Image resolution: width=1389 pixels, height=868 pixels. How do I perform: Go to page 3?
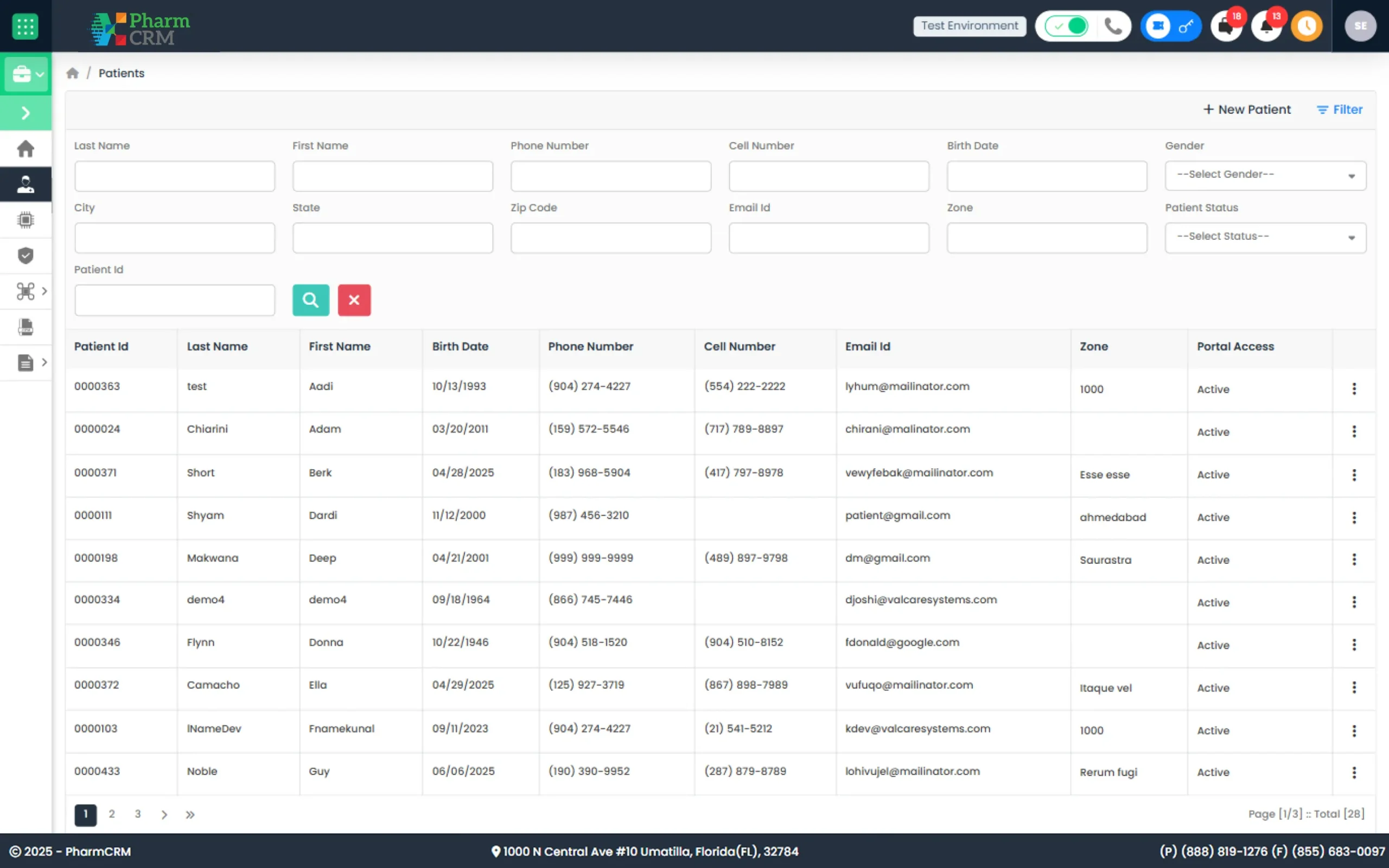[x=138, y=814]
